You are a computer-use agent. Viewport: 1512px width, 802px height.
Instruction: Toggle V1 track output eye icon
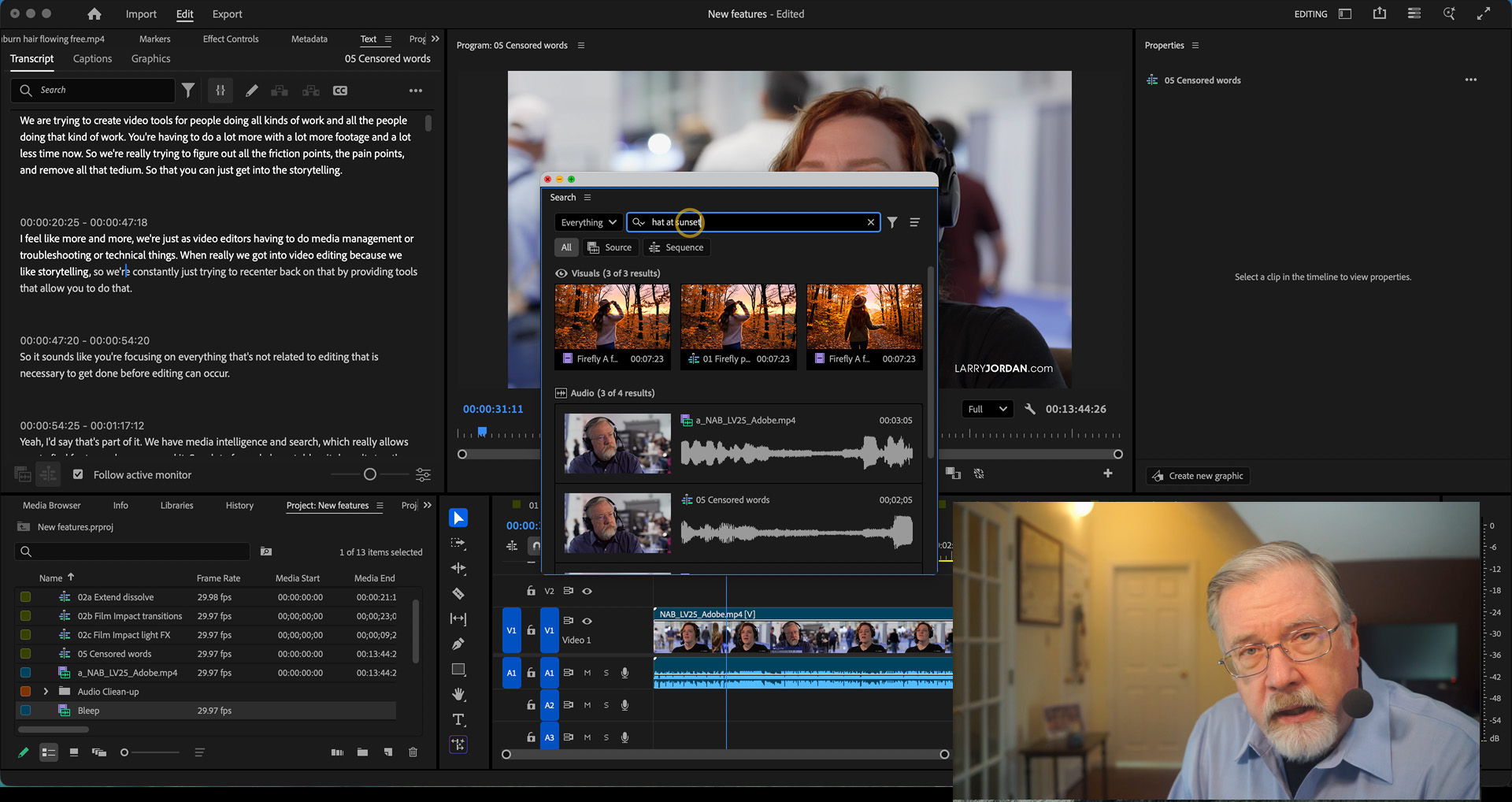click(587, 621)
